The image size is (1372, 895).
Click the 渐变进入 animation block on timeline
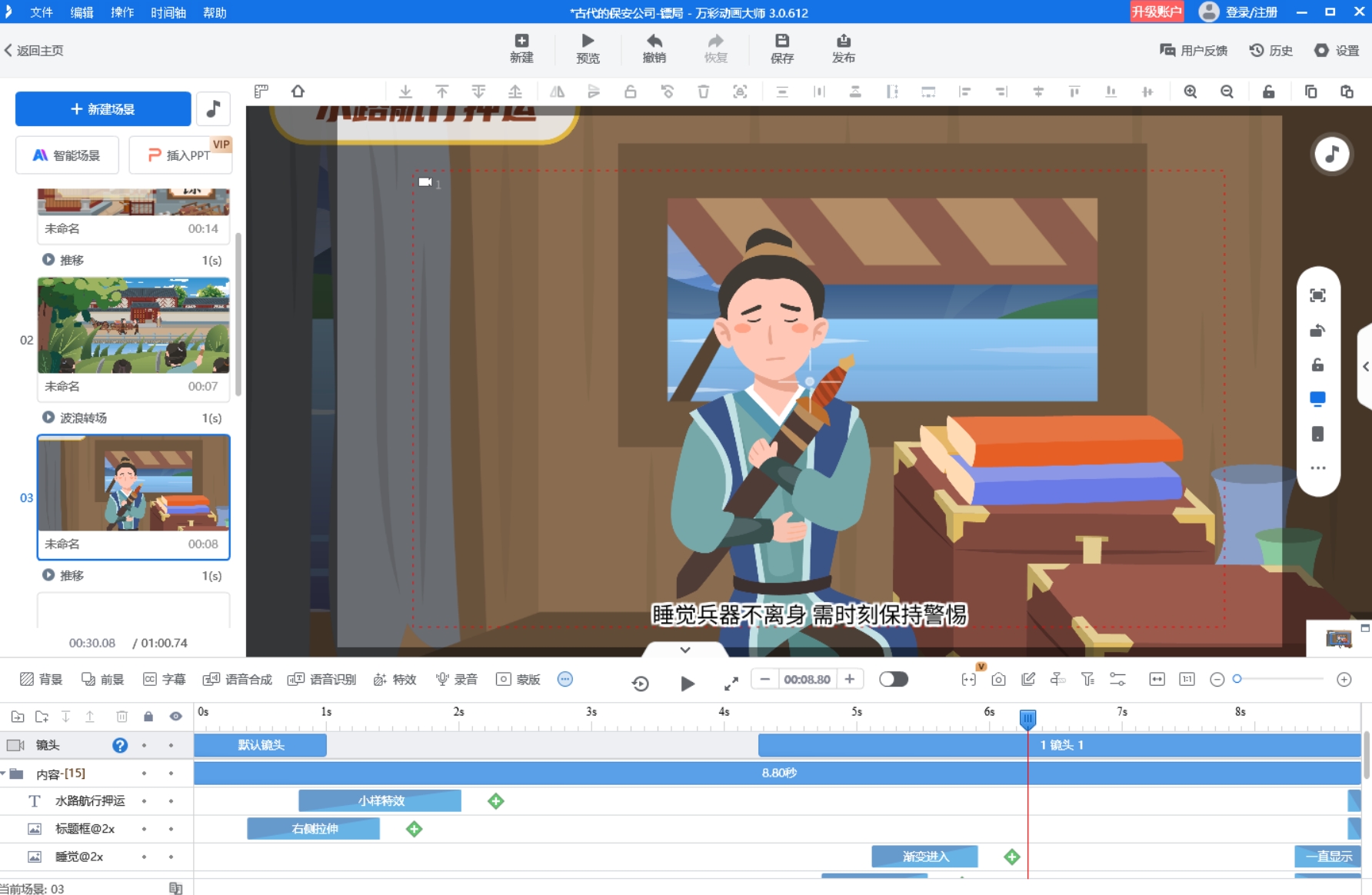(x=924, y=857)
